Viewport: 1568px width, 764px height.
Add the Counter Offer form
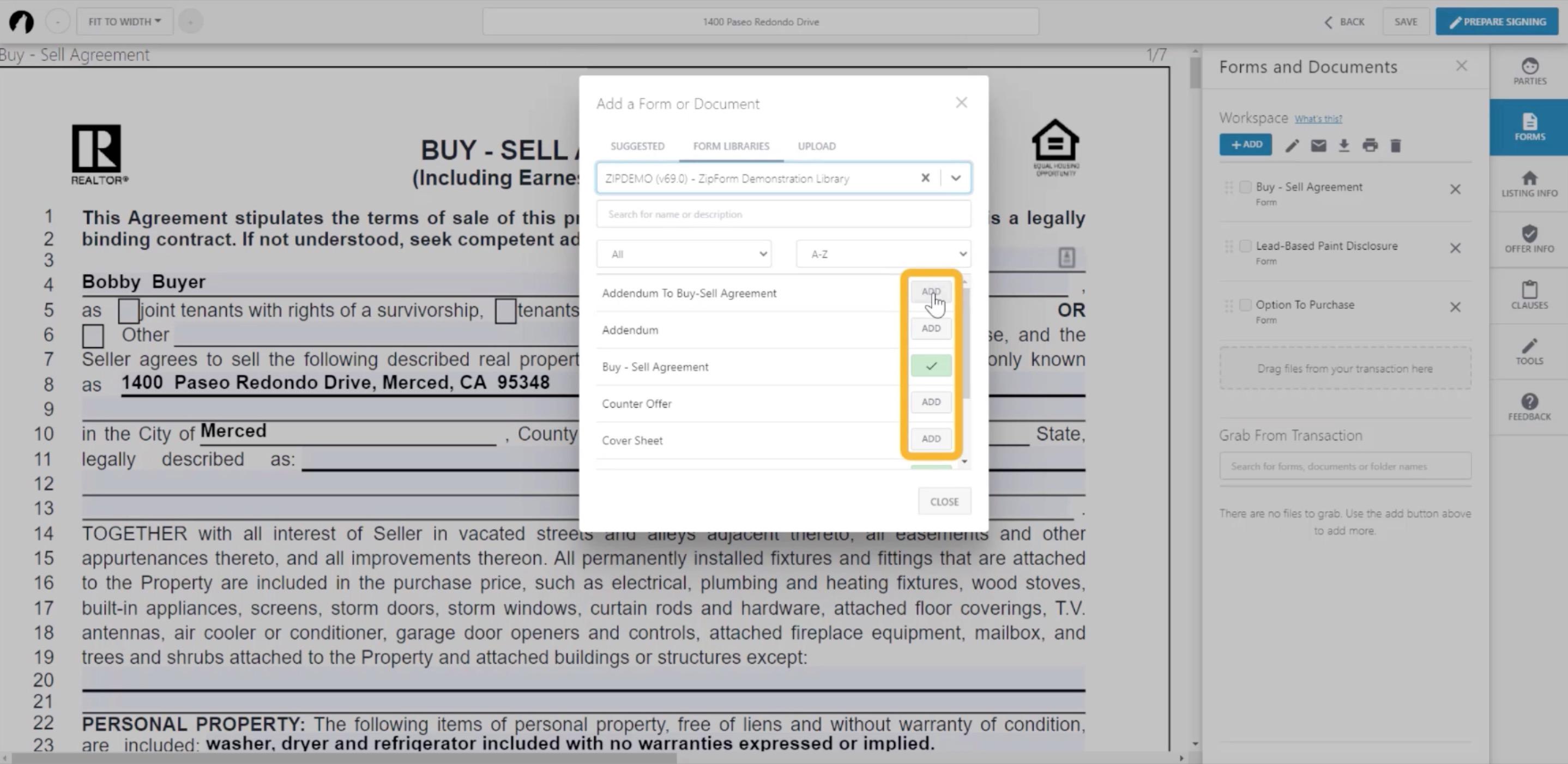click(930, 402)
